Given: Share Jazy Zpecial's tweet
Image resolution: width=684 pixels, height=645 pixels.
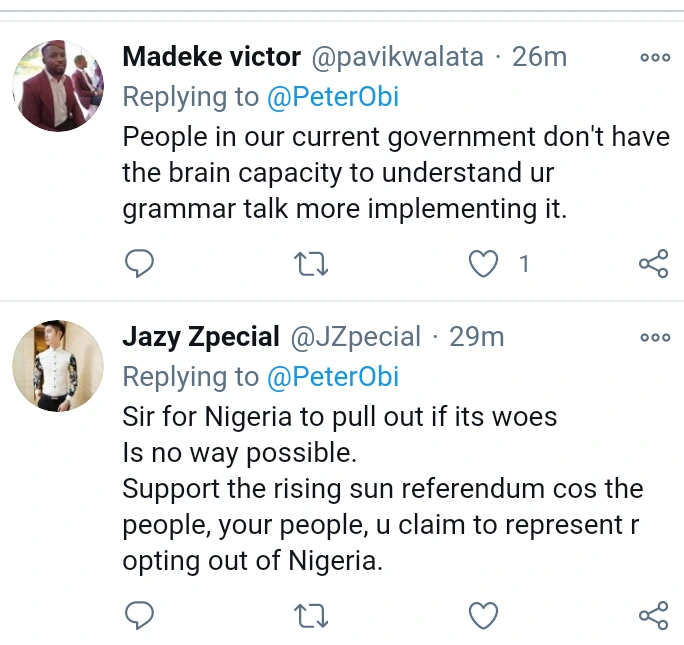Looking at the screenshot, I should (x=652, y=616).
